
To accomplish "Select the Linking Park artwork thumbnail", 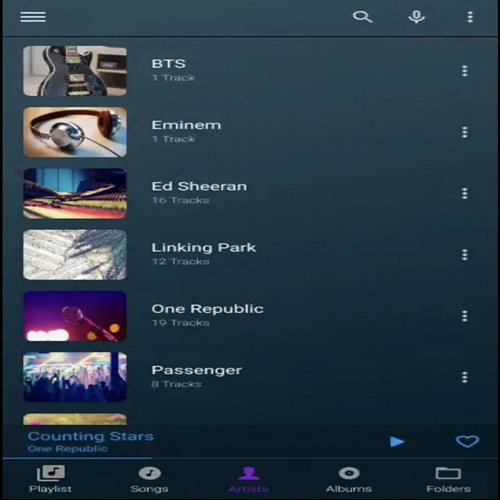I will (x=75, y=255).
